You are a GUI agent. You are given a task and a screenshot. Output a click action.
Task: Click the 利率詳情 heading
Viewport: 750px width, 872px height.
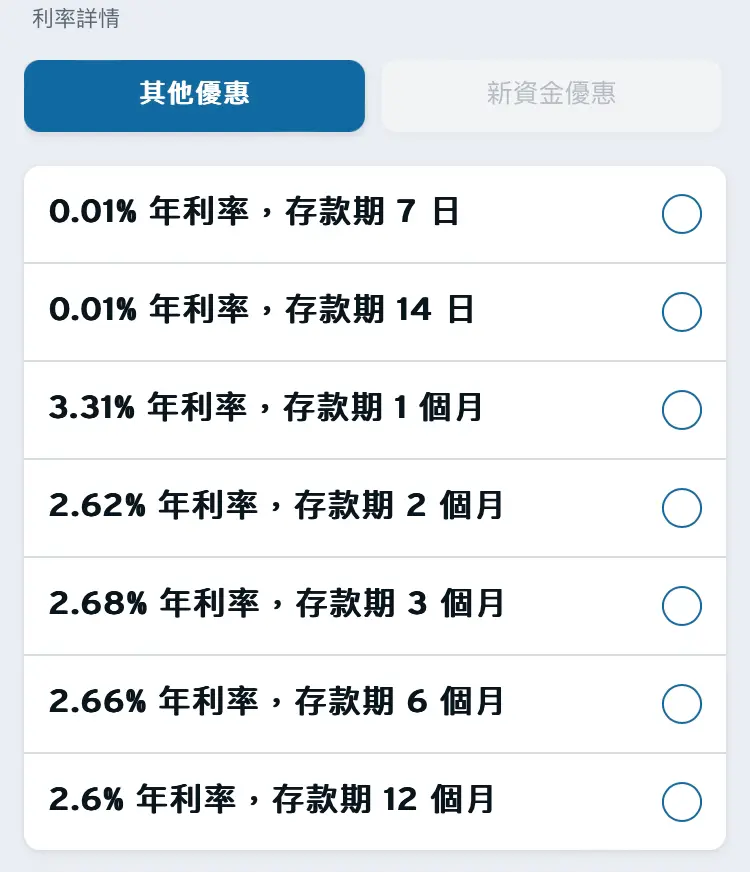coord(76,18)
